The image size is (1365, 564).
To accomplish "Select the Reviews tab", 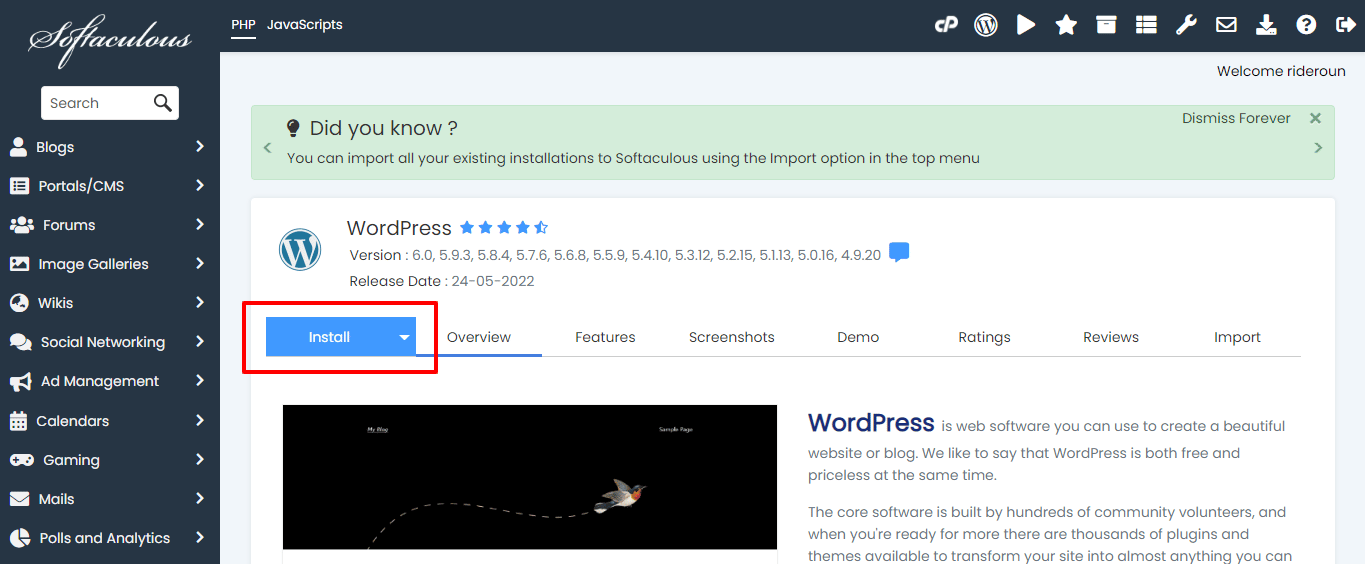I will click(x=1111, y=337).
